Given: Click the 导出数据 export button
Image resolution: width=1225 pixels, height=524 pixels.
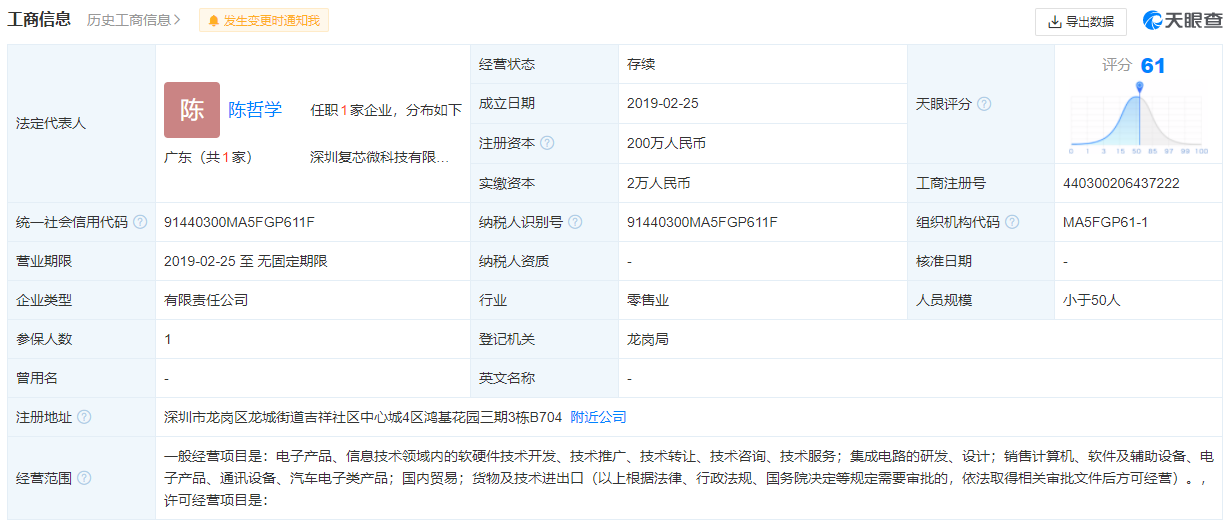Looking at the screenshot, I should click(x=1080, y=21).
